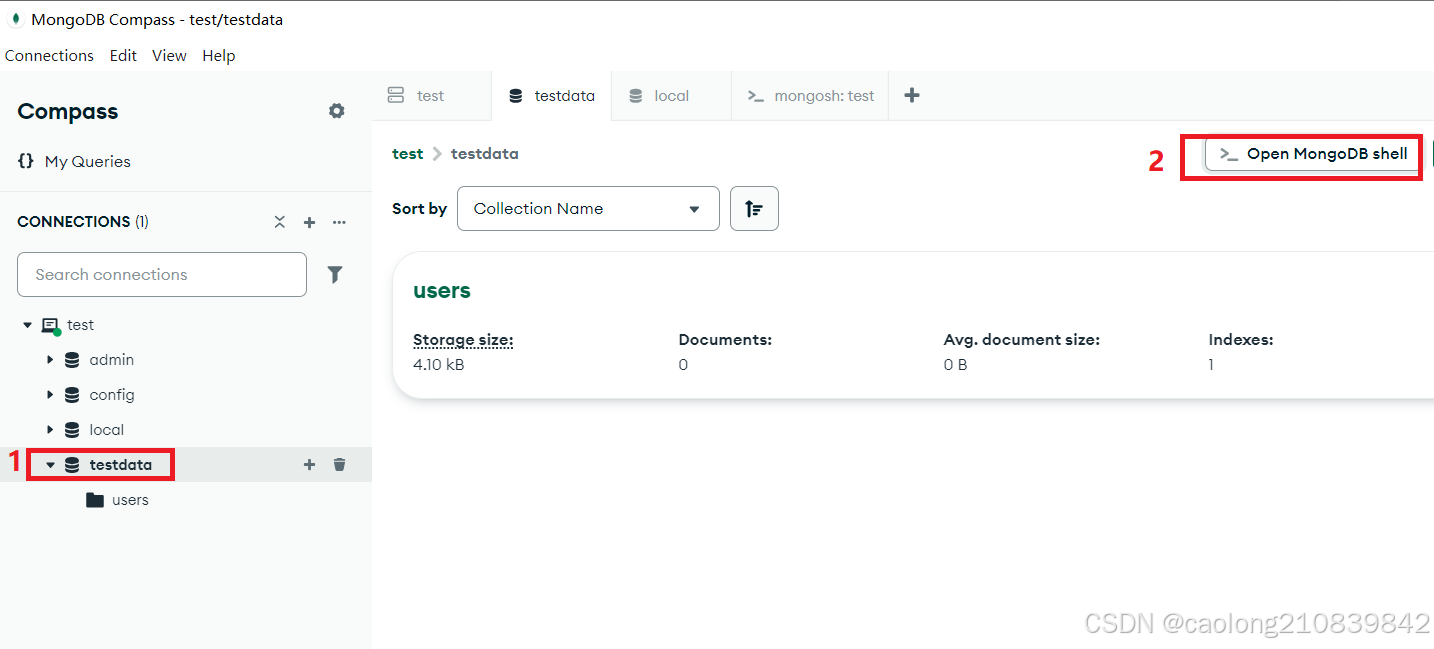Click My Queries braces icon
This screenshot has width=1434, height=649.
[26, 161]
